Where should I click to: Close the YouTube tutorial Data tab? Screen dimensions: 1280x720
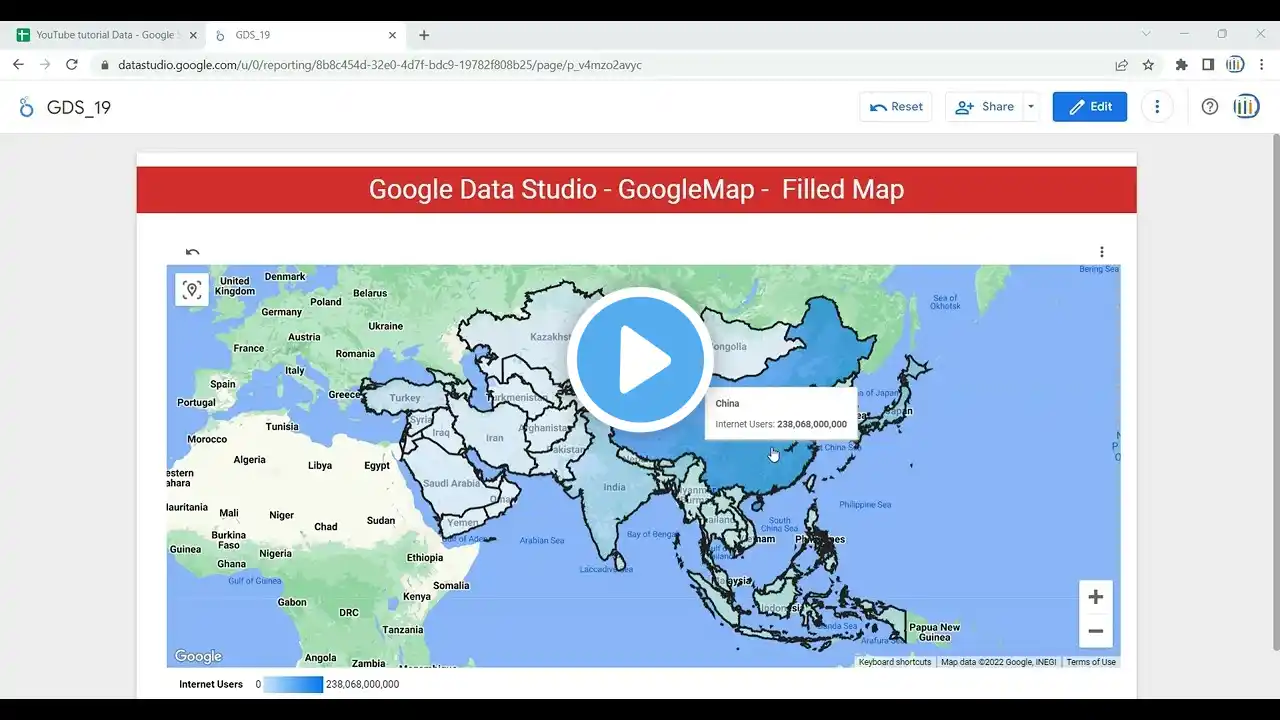(x=193, y=35)
